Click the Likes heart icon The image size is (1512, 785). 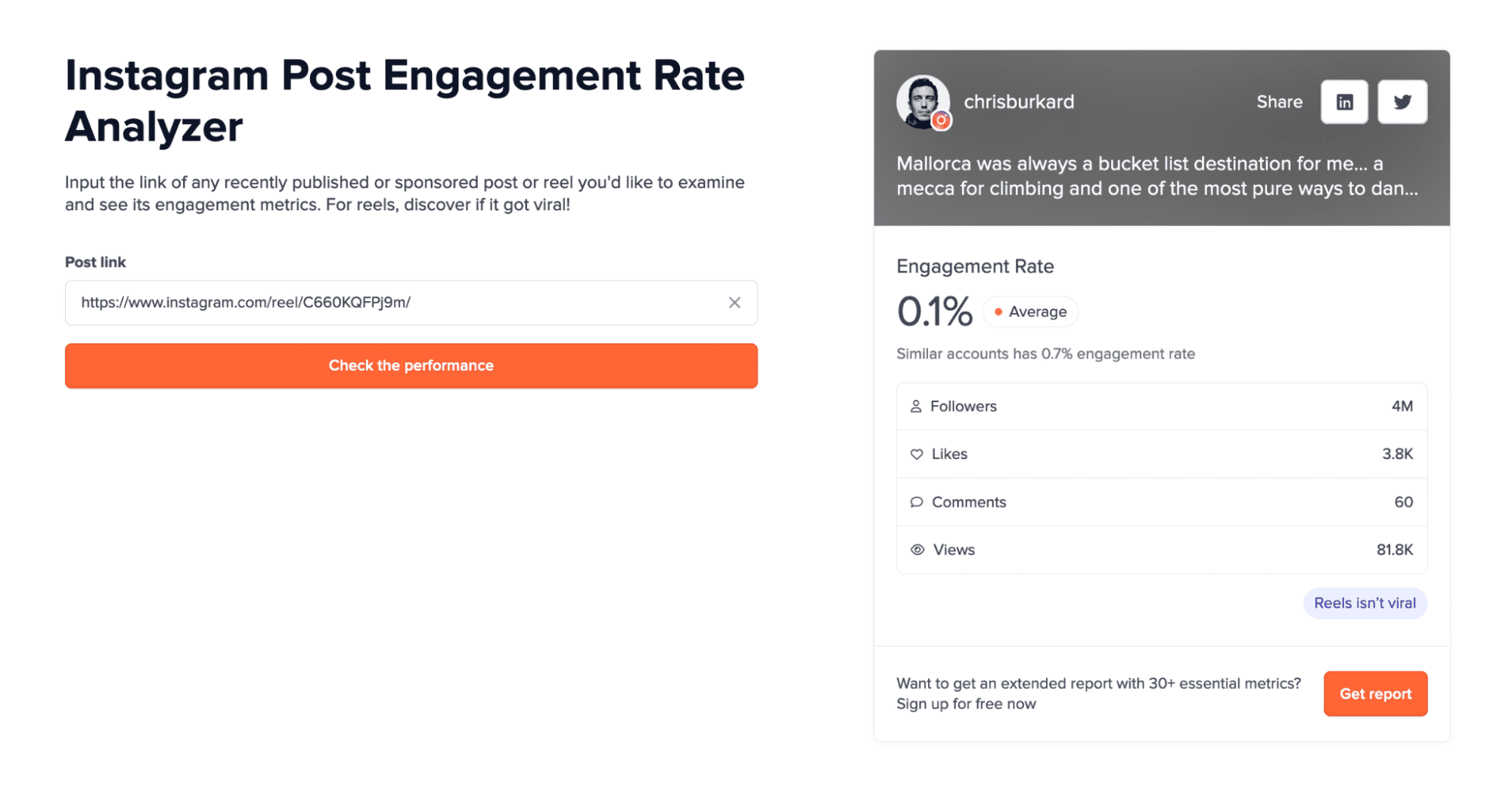(x=916, y=454)
